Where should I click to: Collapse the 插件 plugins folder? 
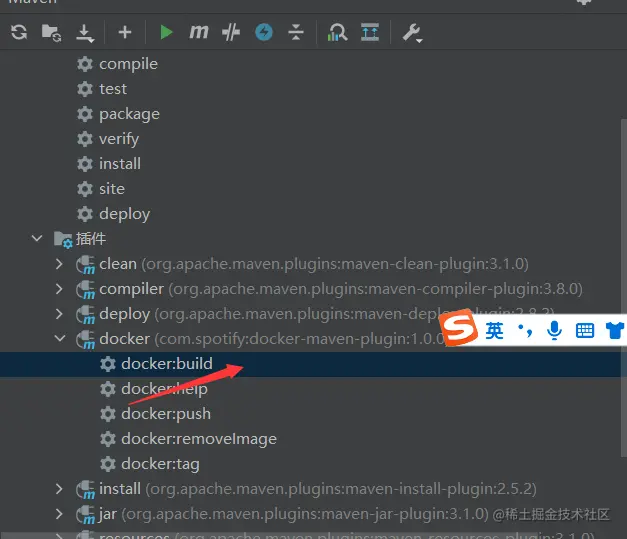click(x=37, y=239)
